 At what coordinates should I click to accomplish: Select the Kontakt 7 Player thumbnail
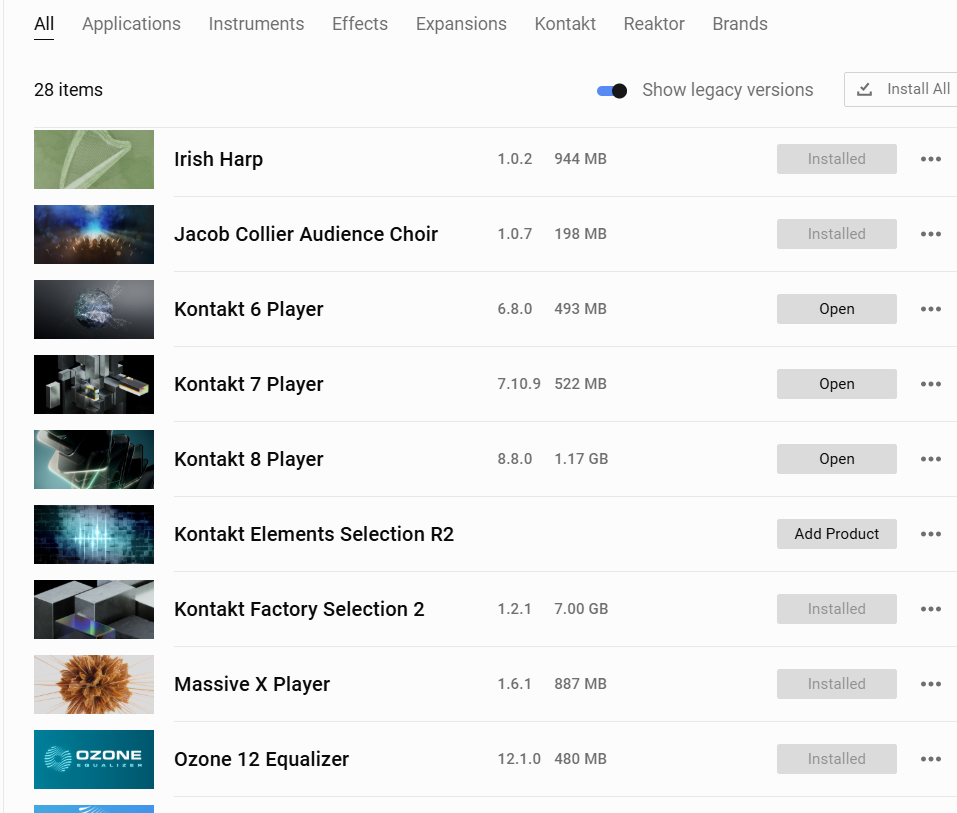94,385
